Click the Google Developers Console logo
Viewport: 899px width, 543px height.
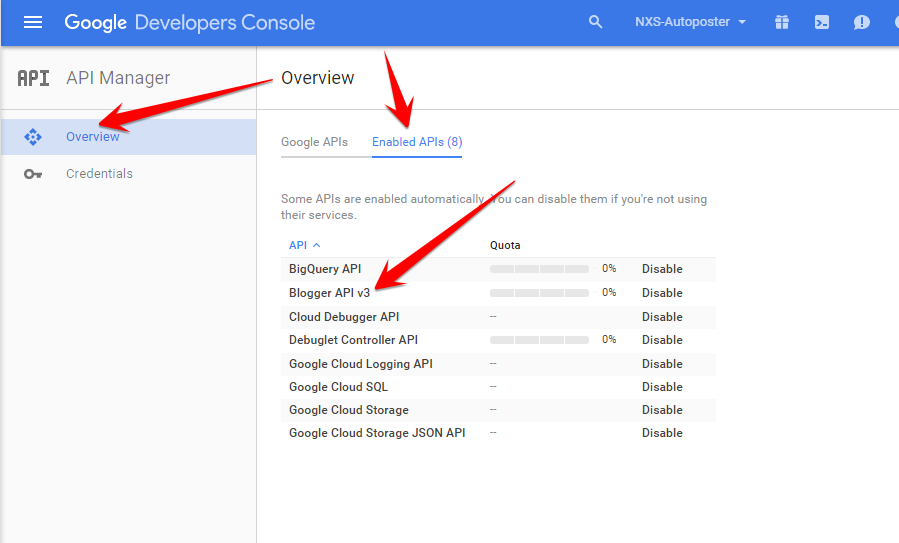coord(189,22)
